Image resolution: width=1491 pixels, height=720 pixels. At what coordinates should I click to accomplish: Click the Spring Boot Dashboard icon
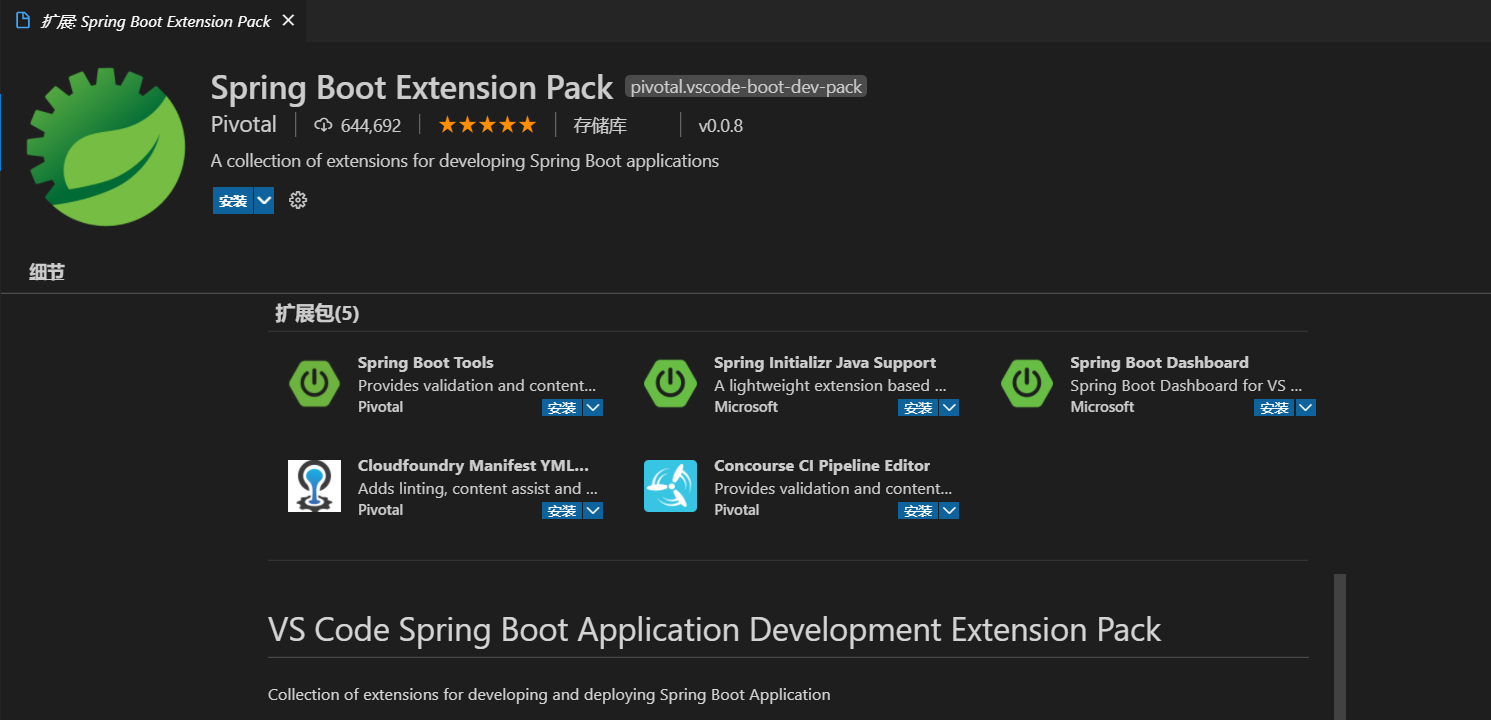pyautogui.click(x=1026, y=383)
